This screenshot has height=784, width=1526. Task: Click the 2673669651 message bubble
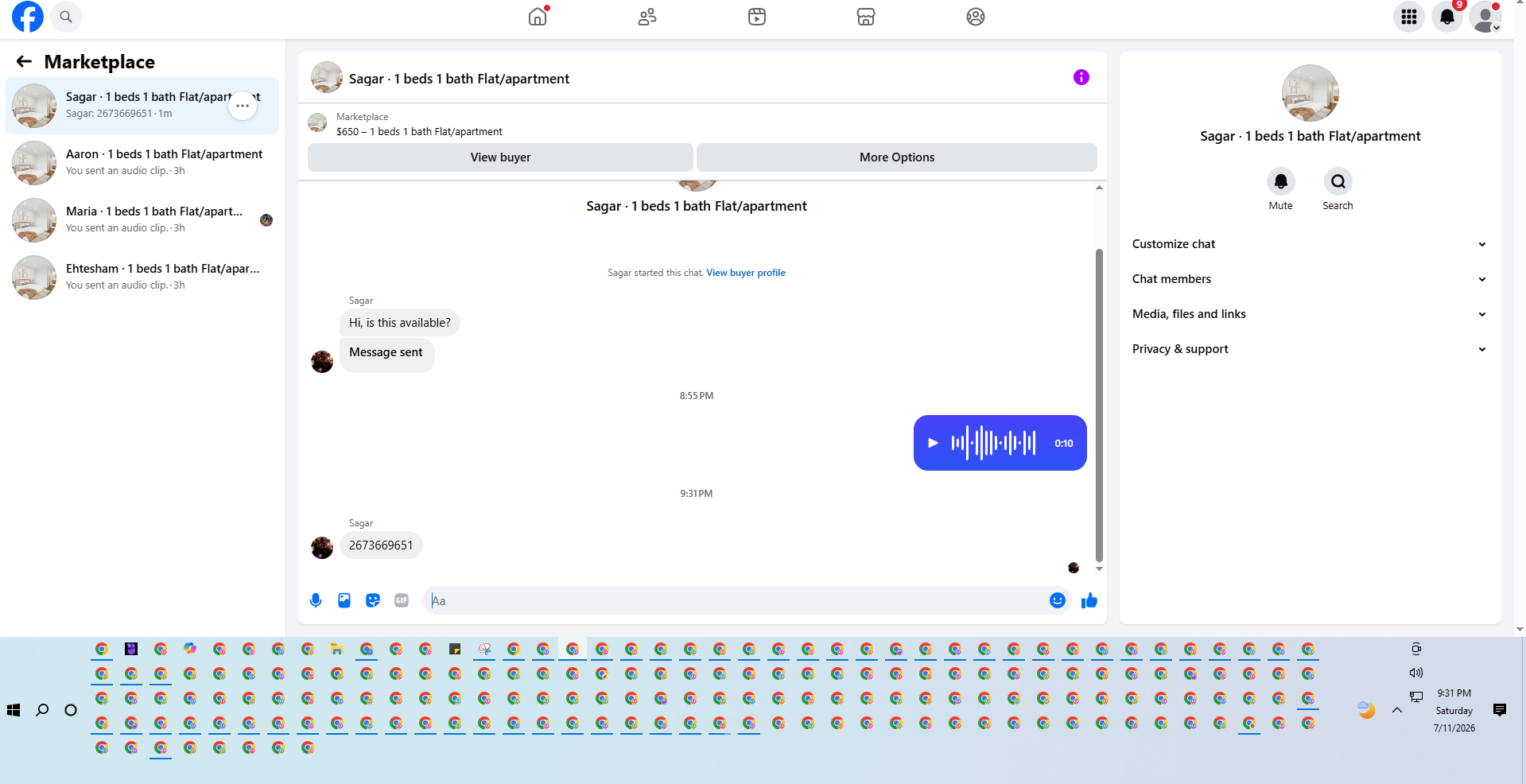click(x=381, y=545)
